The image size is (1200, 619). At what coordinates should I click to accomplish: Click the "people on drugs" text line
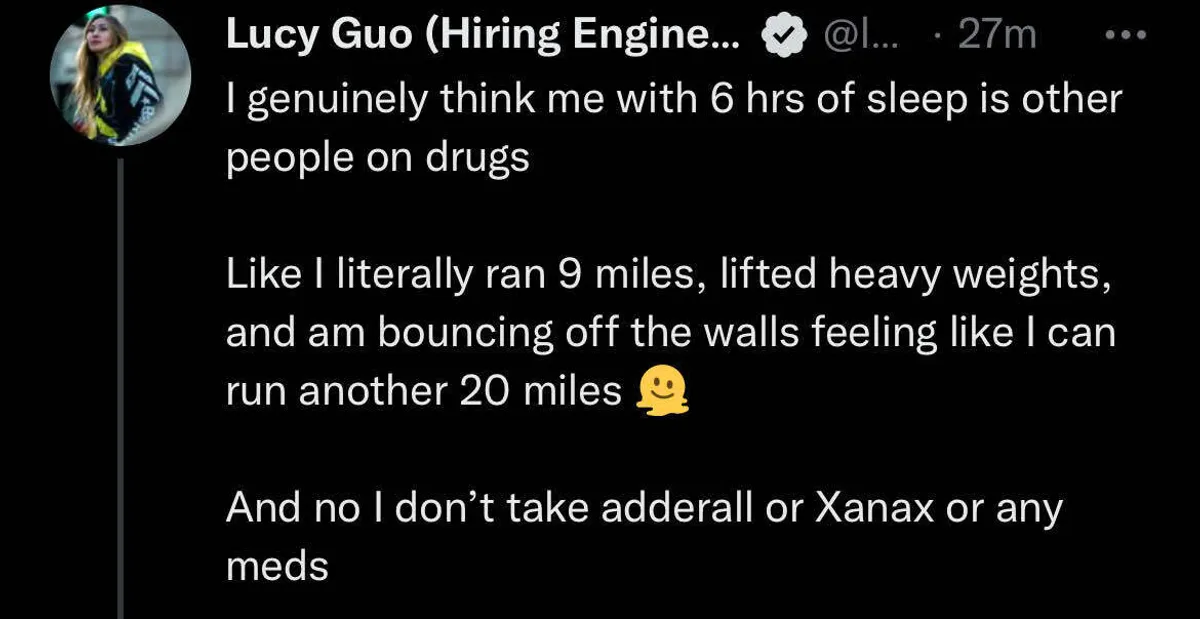coord(377,160)
